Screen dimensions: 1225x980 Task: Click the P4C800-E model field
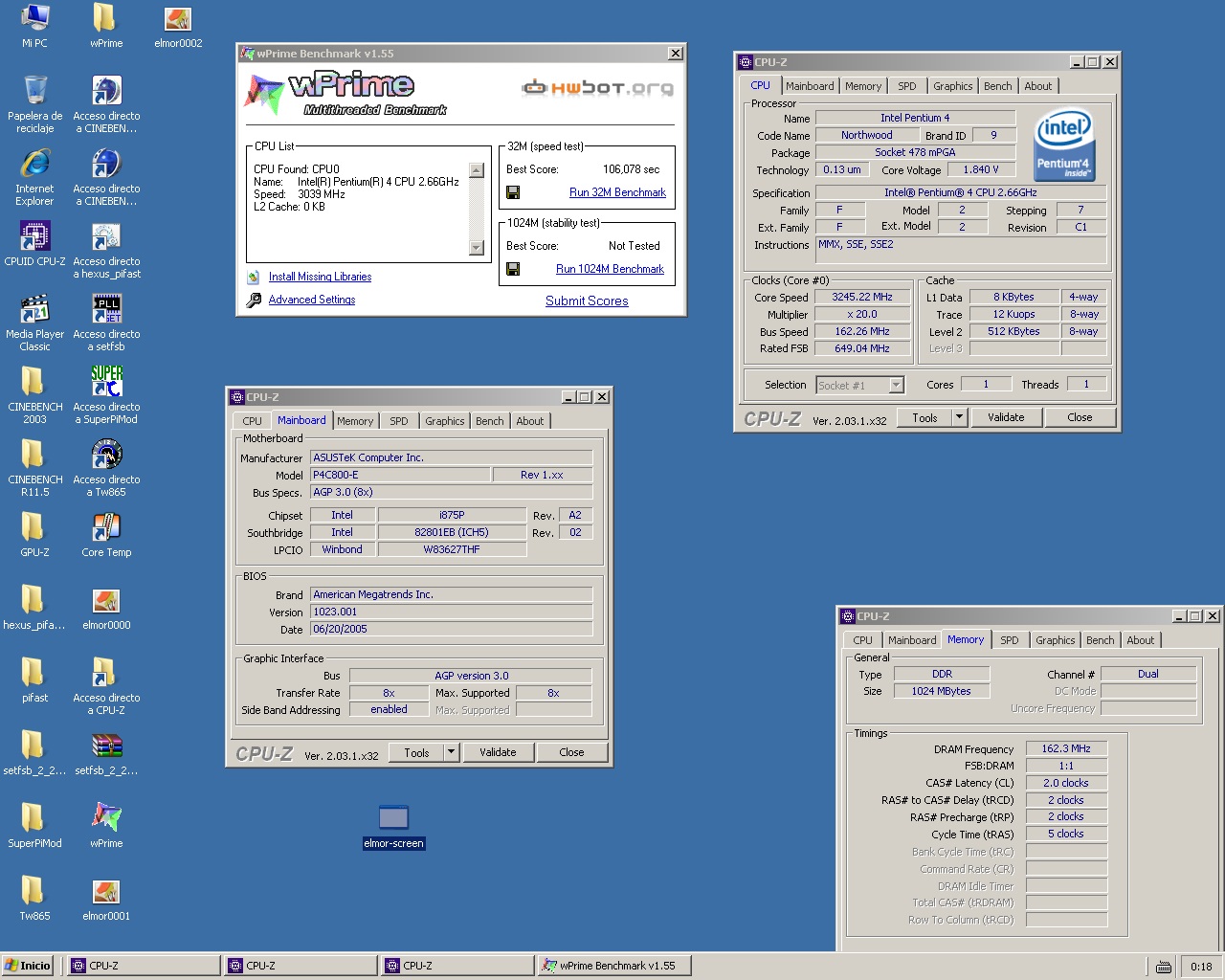coord(399,475)
